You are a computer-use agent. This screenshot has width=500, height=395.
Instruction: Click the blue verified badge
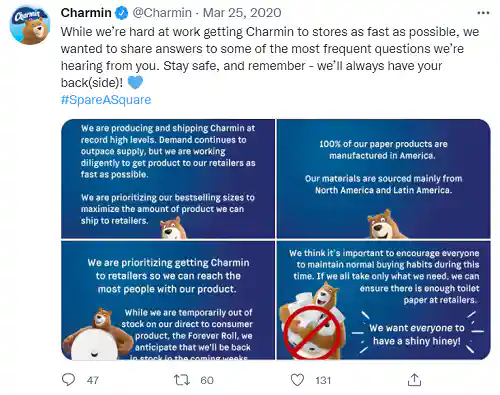(121, 13)
